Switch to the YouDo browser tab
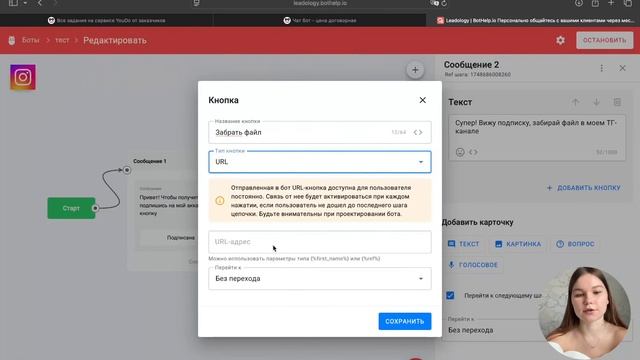 pyautogui.click(x=107, y=20)
